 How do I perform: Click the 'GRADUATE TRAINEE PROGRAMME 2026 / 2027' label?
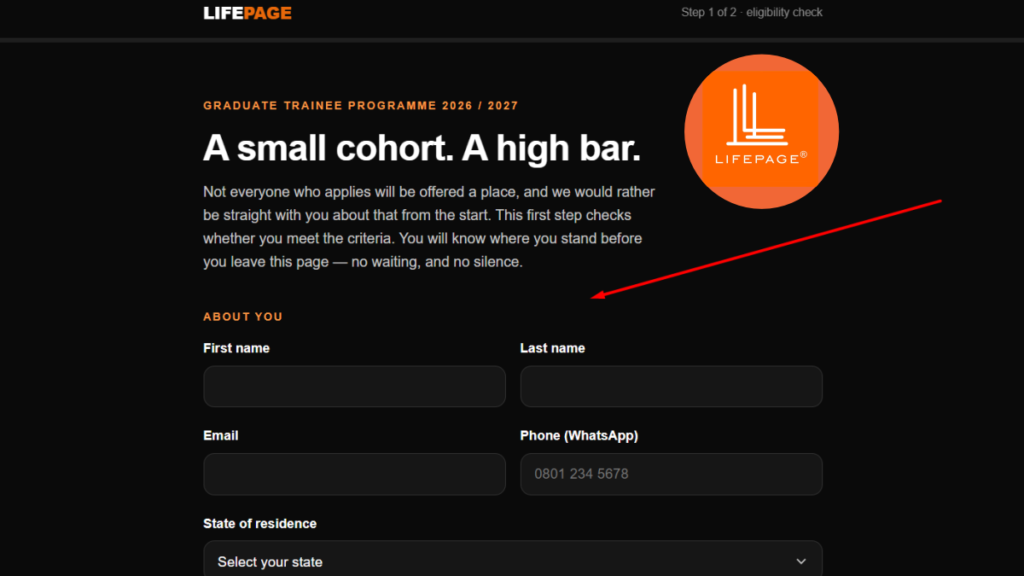click(x=360, y=106)
